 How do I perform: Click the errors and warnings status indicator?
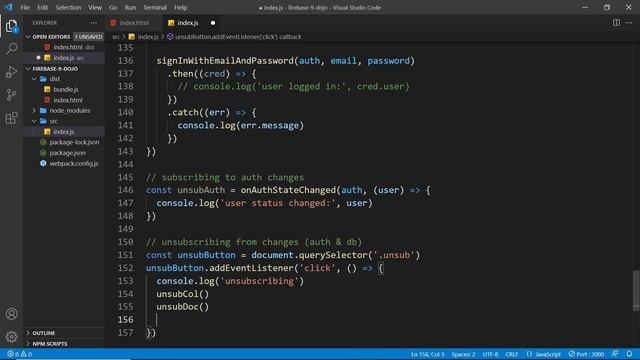(19, 354)
